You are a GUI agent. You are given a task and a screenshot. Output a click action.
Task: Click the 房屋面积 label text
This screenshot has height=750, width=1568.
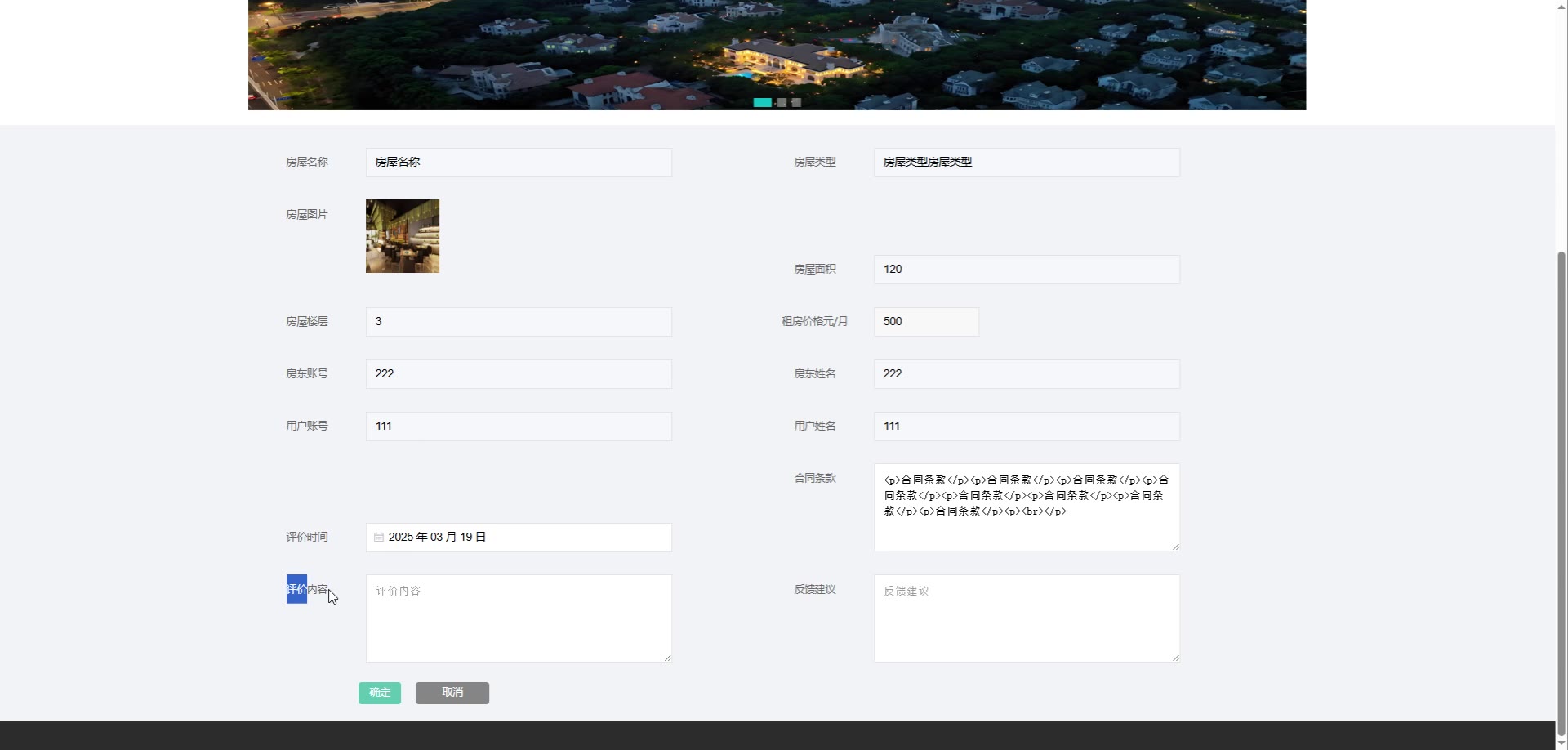tap(815, 270)
